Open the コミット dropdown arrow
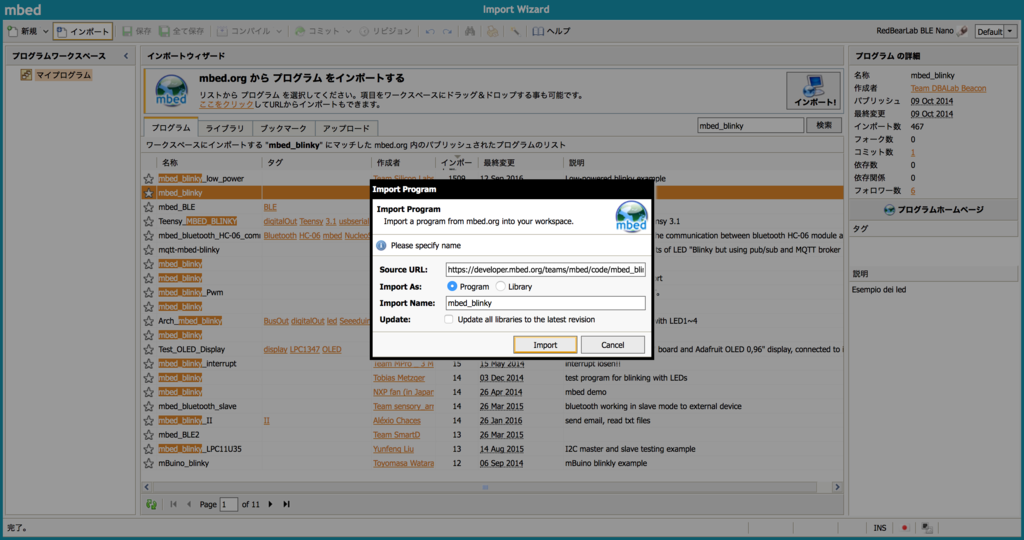This screenshot has height=540, width=1024. pos(348,31)
